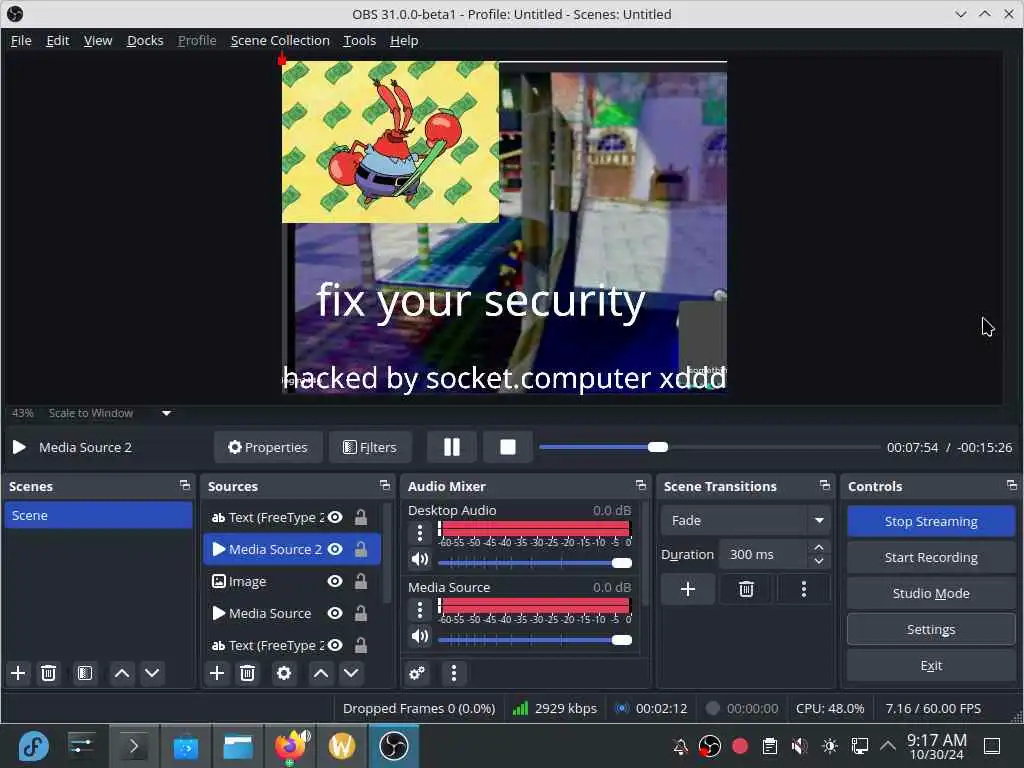The image size is (1024, 768).
Task: Float the Controls dock
Action: coord(1012,485)
